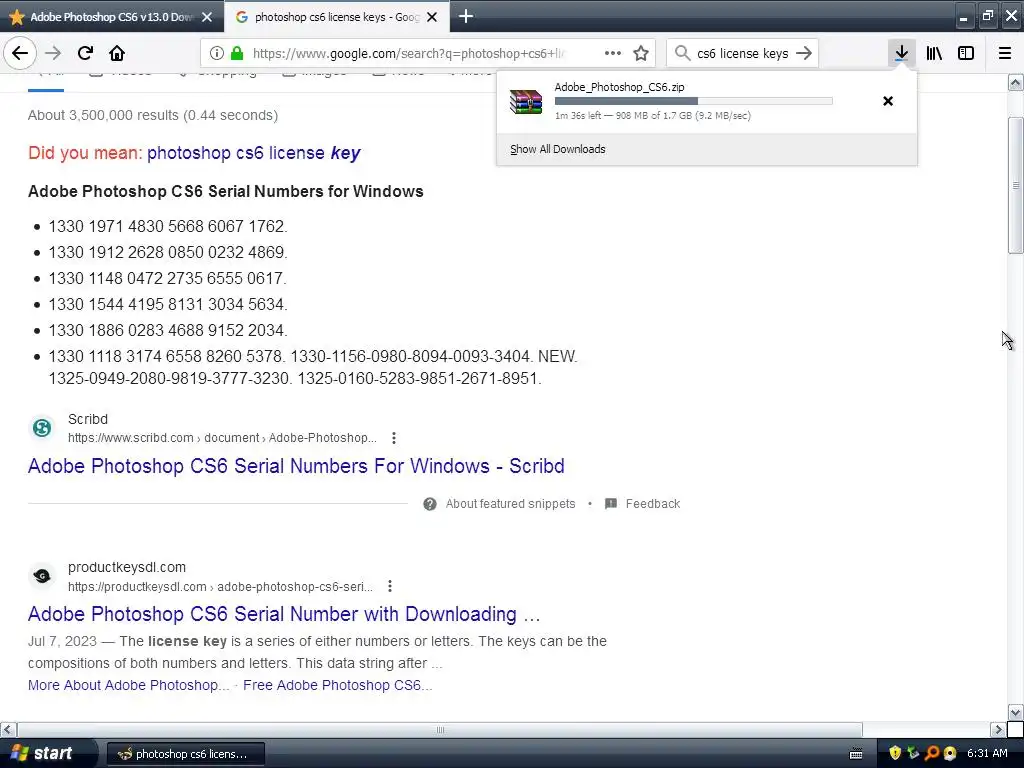Screen dimensions: 1024x768
Task: Close the Adobe Photoshop CS6 v13.0 tab
Action: click(x=207, y=17)
